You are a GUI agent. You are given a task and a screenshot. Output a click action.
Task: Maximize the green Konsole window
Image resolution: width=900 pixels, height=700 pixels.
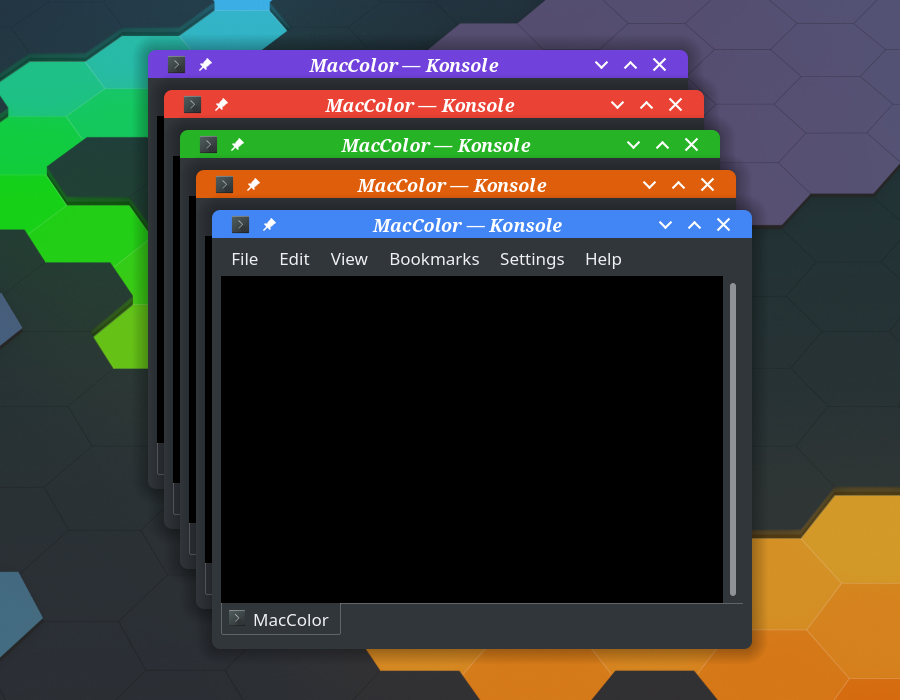tap(662, 145)
